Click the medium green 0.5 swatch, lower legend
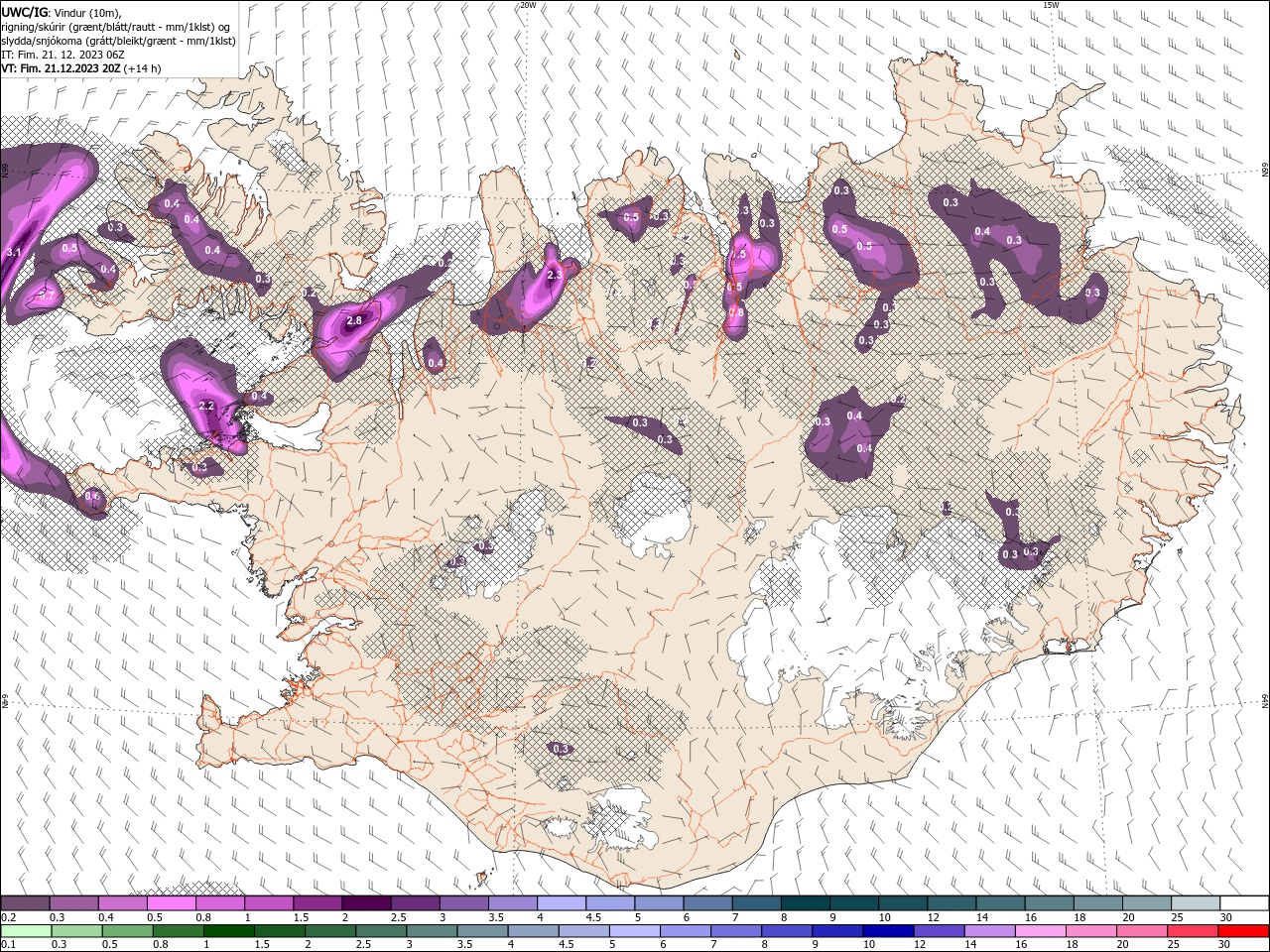This screenshot has width=1270, height=952. [x=127, y=931]
